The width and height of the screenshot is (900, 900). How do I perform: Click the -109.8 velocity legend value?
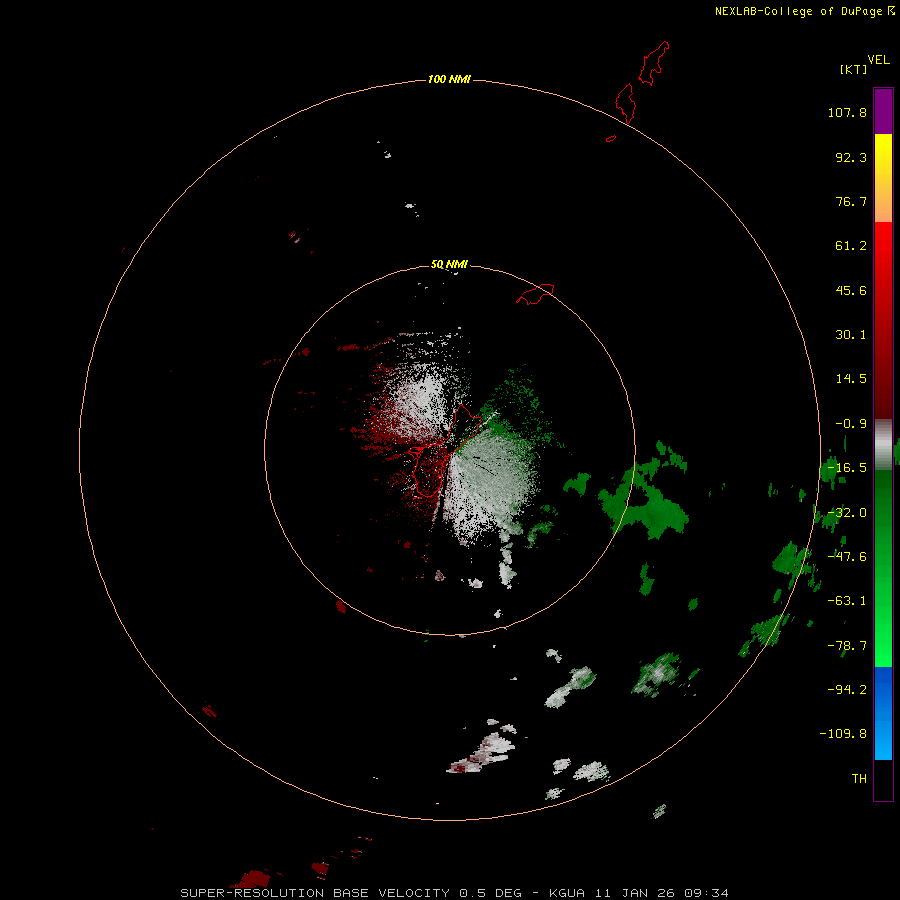coord(843,734)
